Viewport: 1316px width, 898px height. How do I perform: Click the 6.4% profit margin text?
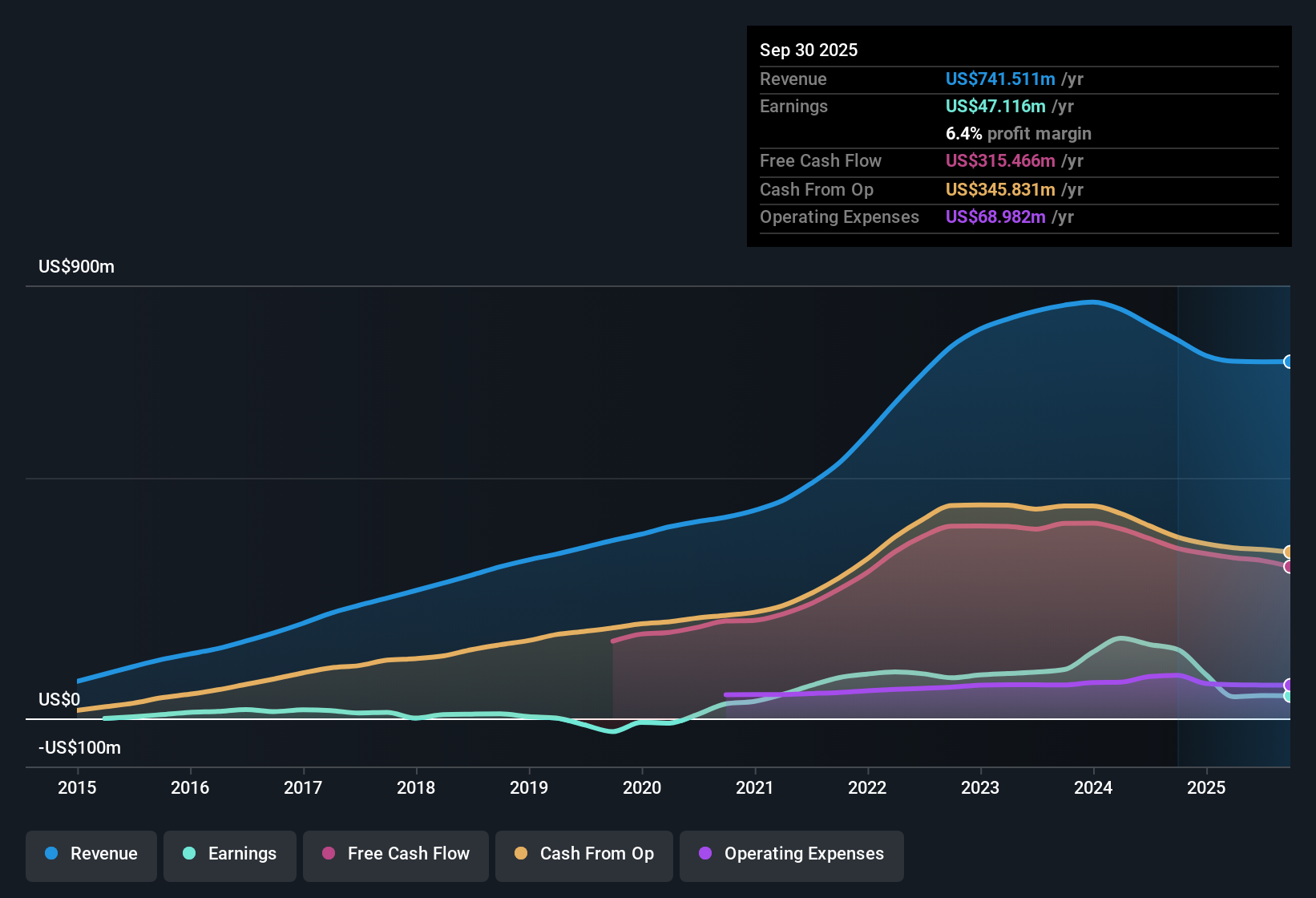click(1018, 133)
